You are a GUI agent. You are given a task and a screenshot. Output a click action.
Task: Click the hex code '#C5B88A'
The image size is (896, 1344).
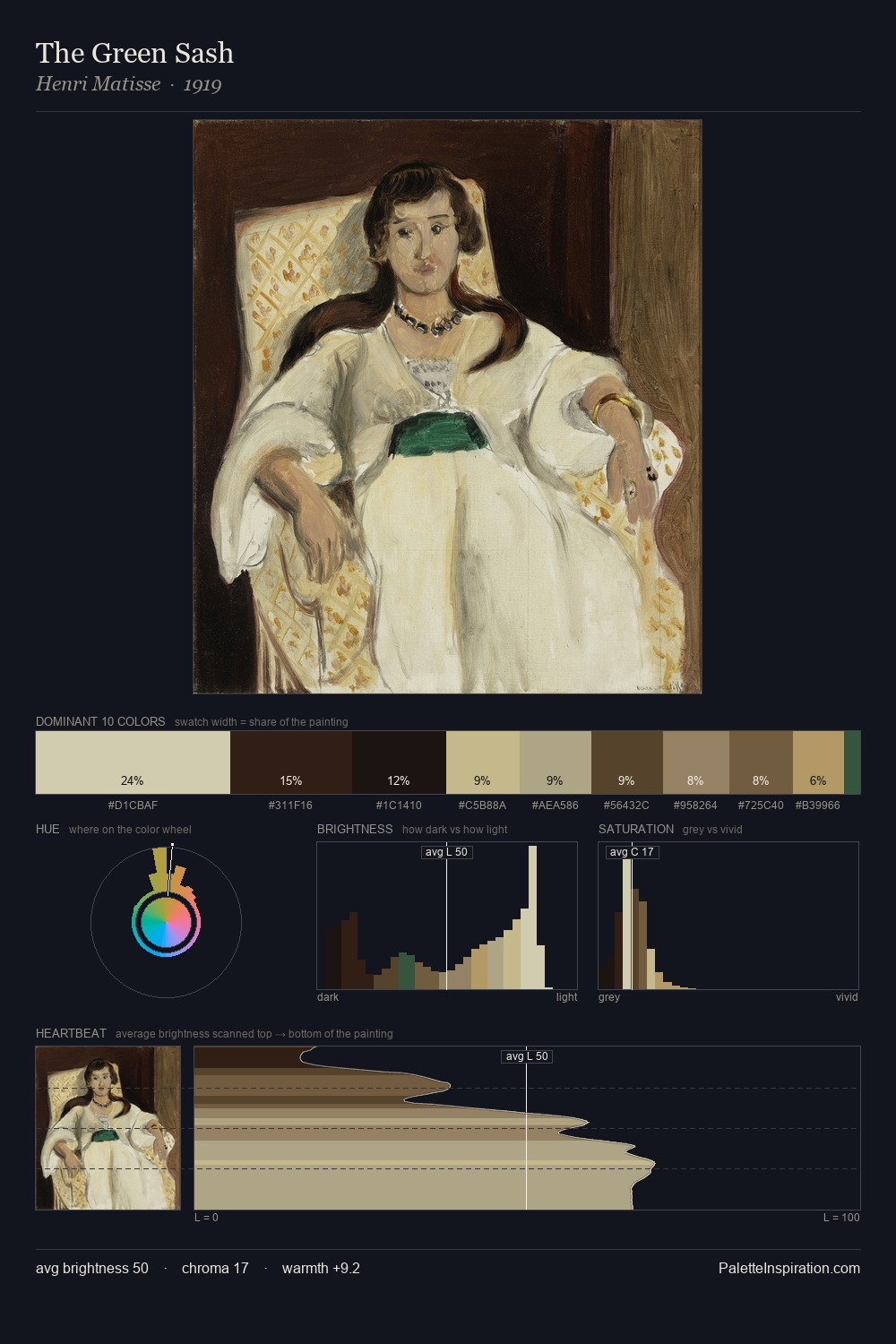[482, 806]
